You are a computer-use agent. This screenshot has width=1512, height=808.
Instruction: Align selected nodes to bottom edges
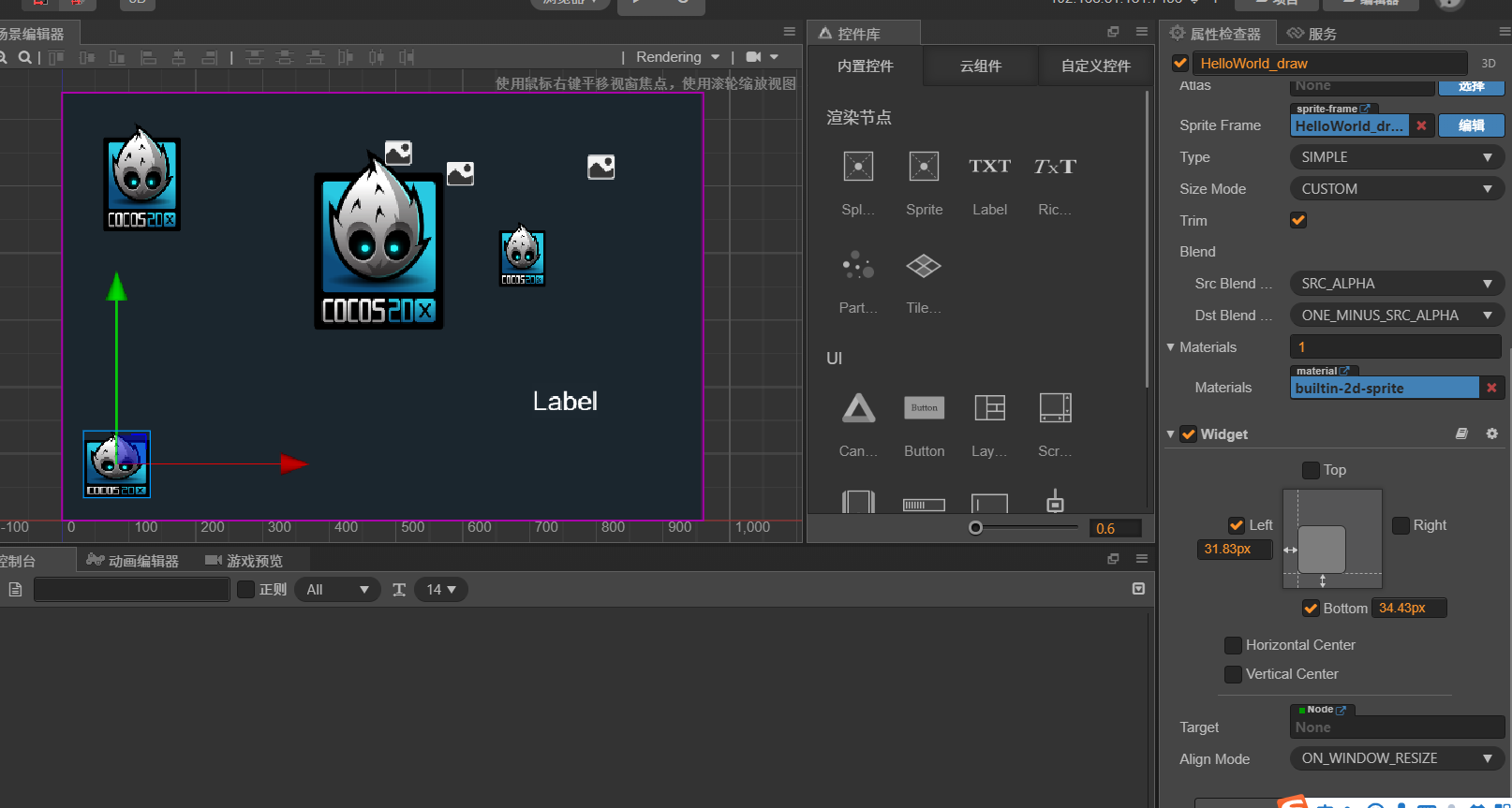(x=117, y=57)
